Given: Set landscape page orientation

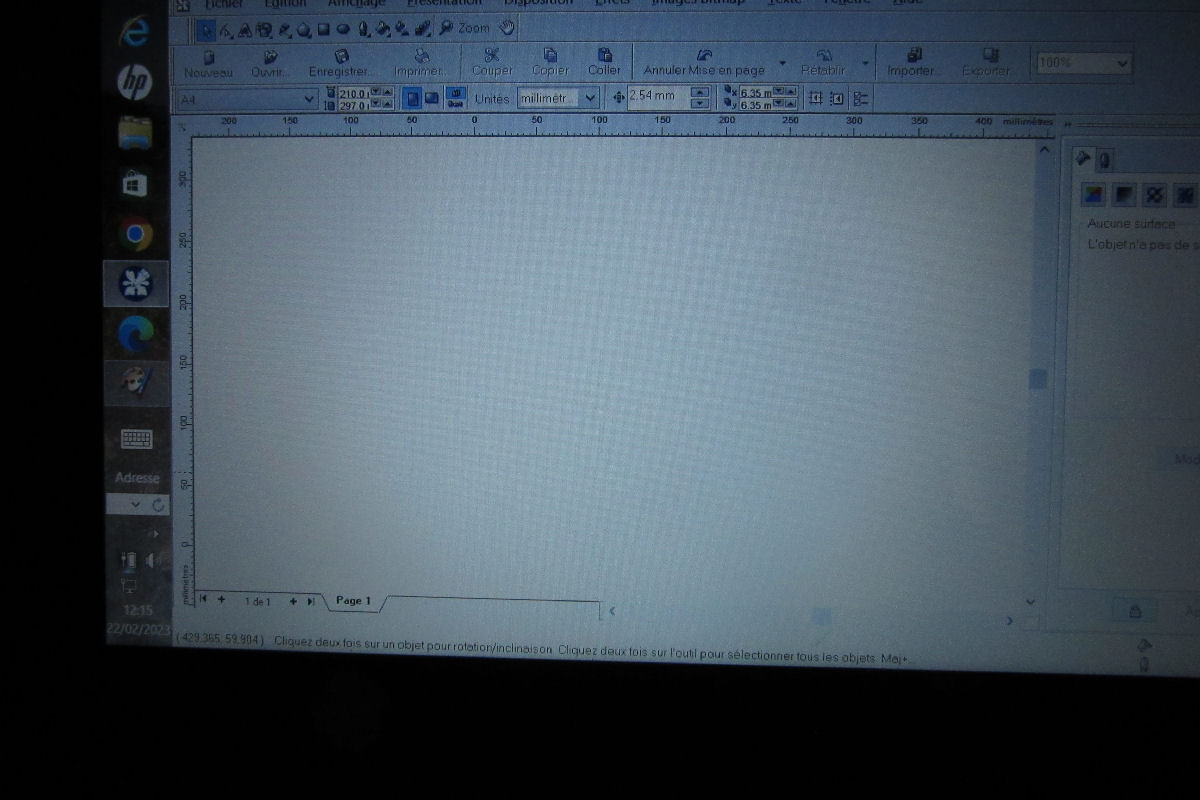Looking at the screenshot, I should point(431,98).
